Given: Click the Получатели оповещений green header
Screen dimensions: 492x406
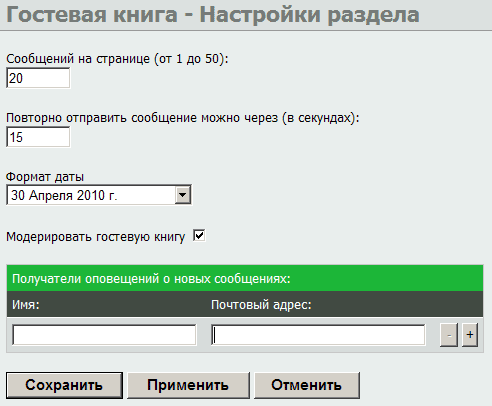Looking at the screenshot, I should click(245, 278).
